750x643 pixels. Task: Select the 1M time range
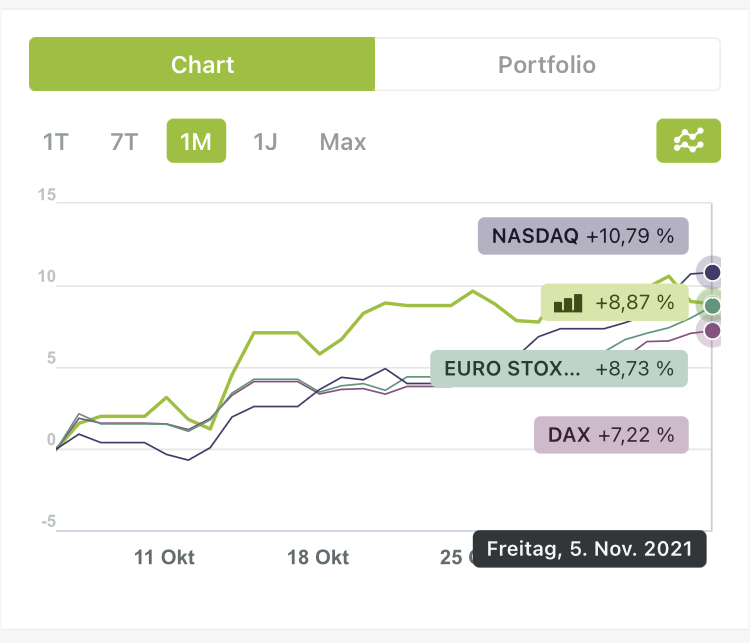point(196,142)
